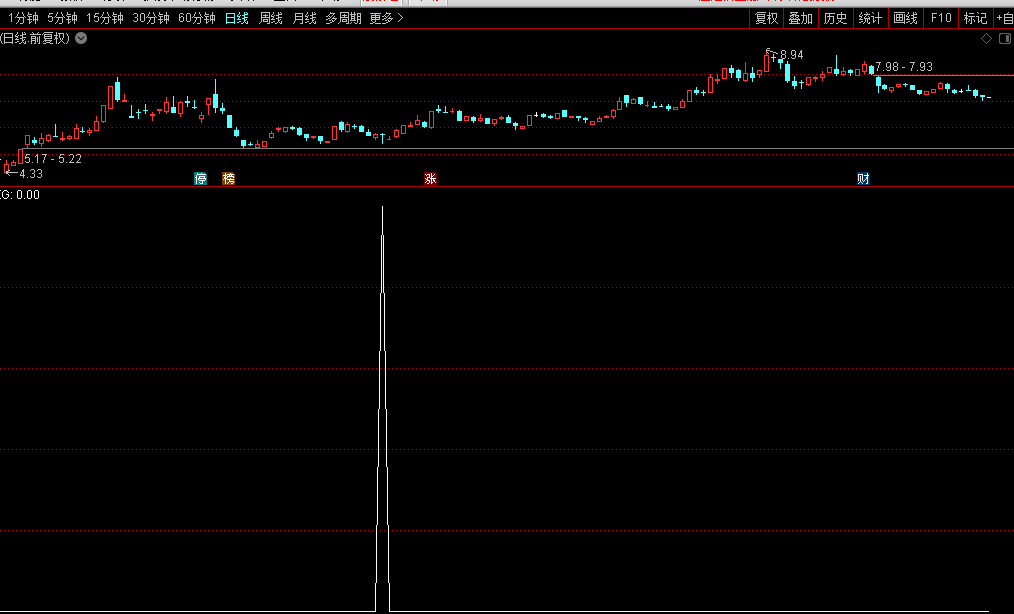The image size is (1014, 614).
Task: Expand the 更多 periods menu
Action: 386,18
